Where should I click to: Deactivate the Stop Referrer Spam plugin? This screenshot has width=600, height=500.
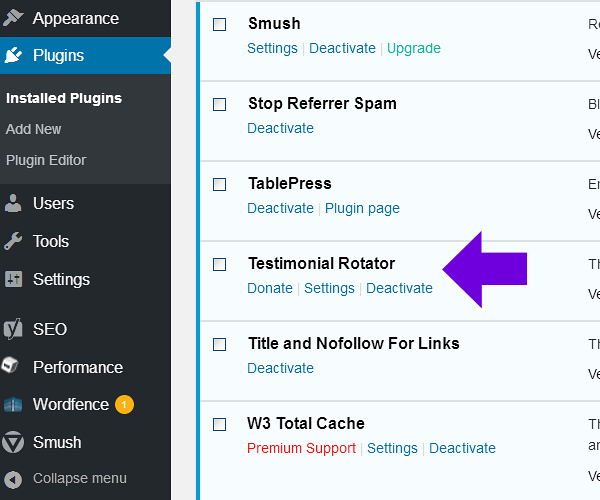click(x=280, y=128)
